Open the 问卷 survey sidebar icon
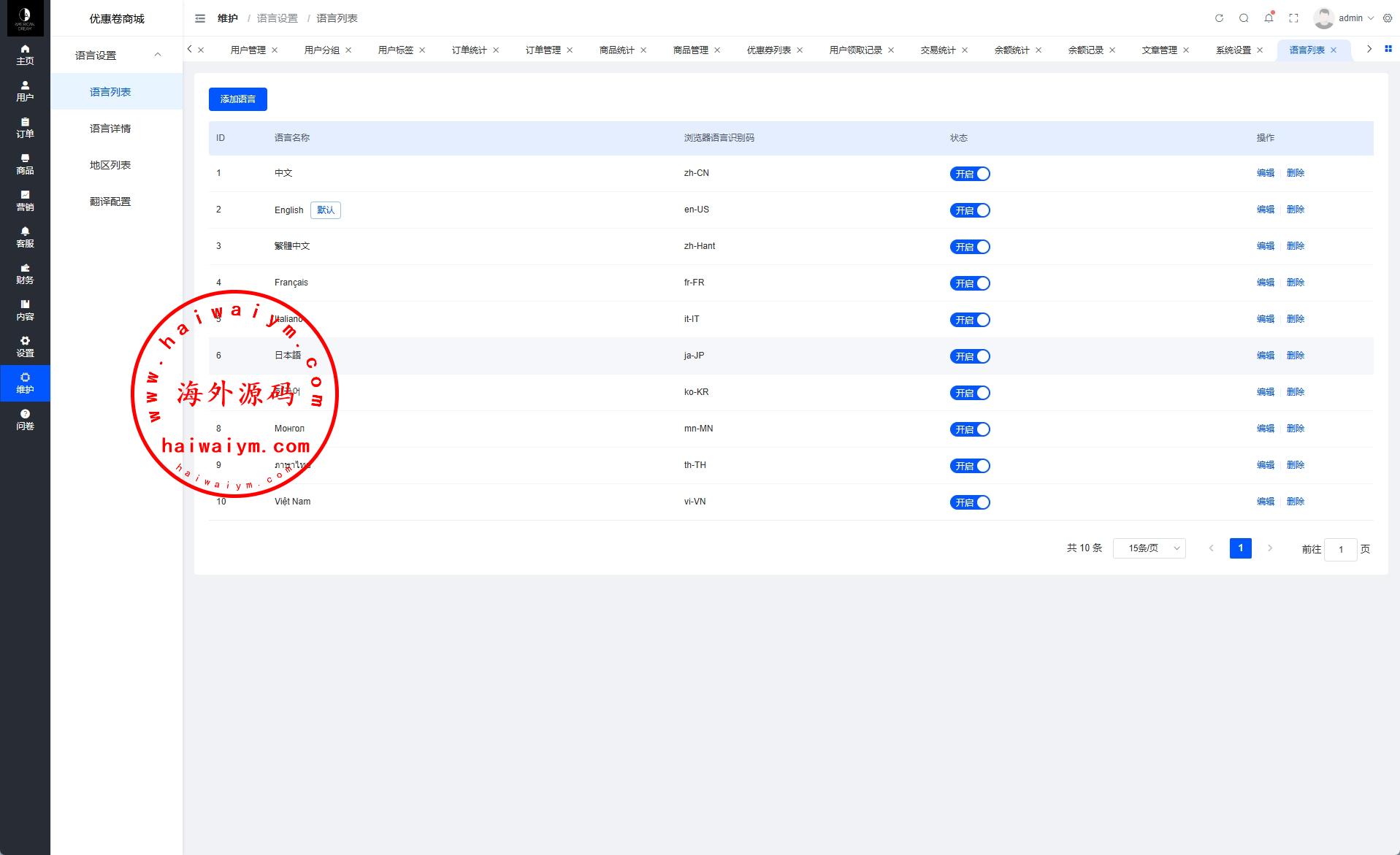Screen dimensions: 1400x855 (25, 419)
